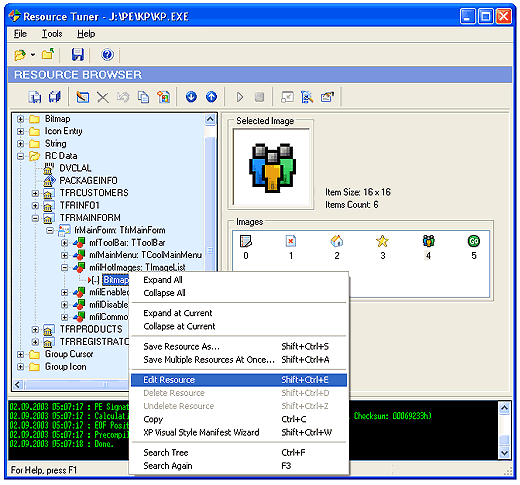Expand the TFRPRODUCTS node
Viewport: 520px width, 485px height.
(35, 330)
